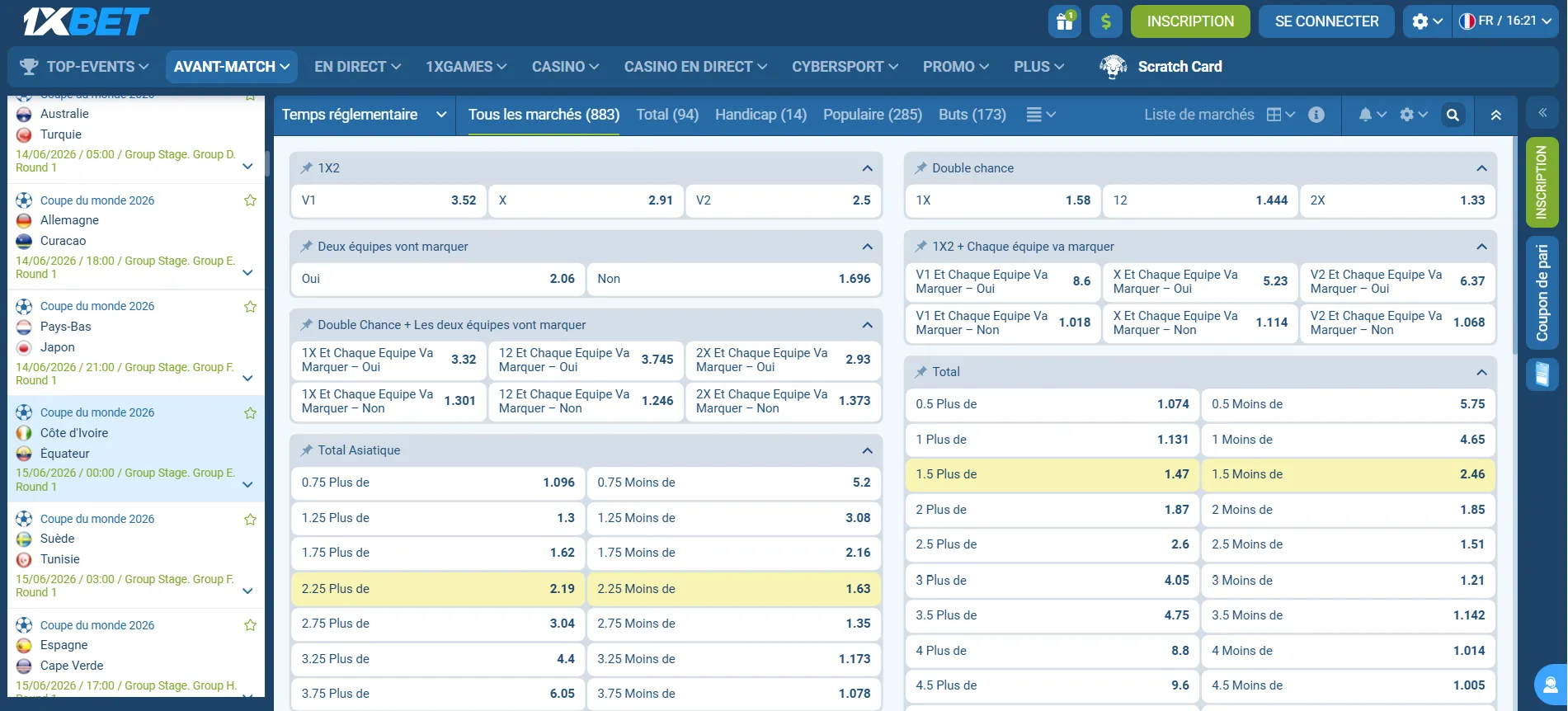Open the PROMO menu
Viewport: 1568px width, 711px height.
(x=956, y=67)
